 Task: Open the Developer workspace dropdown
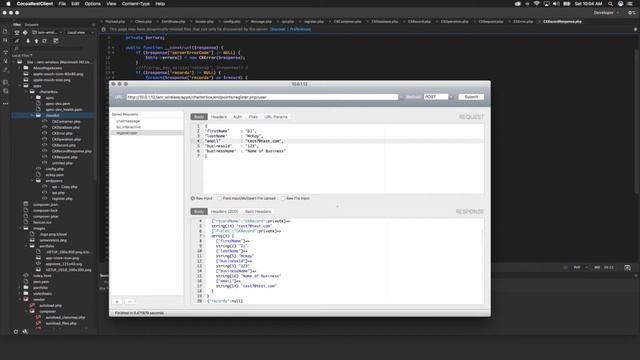[x=606, y=13]
